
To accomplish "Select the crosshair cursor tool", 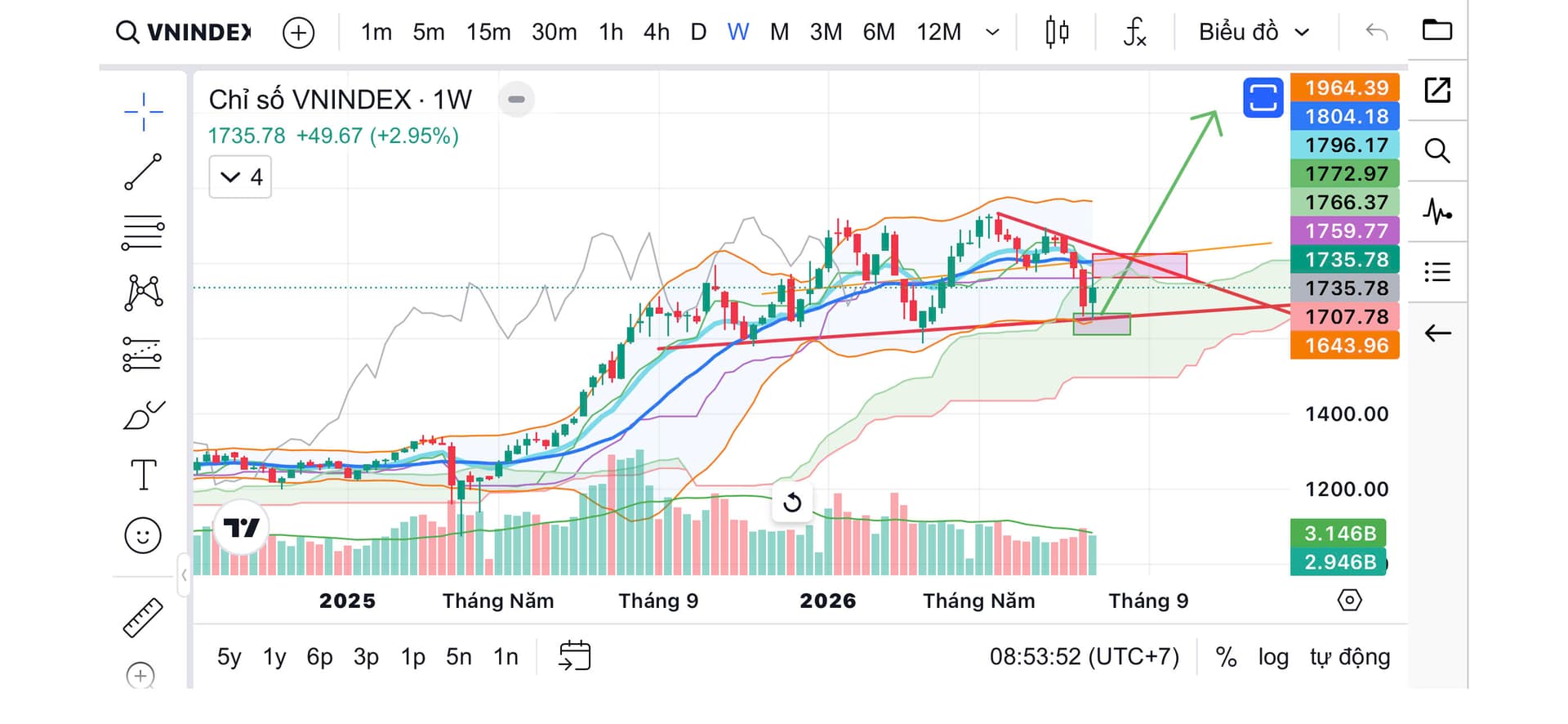I will pyautogui.click(x=144, y=112).
